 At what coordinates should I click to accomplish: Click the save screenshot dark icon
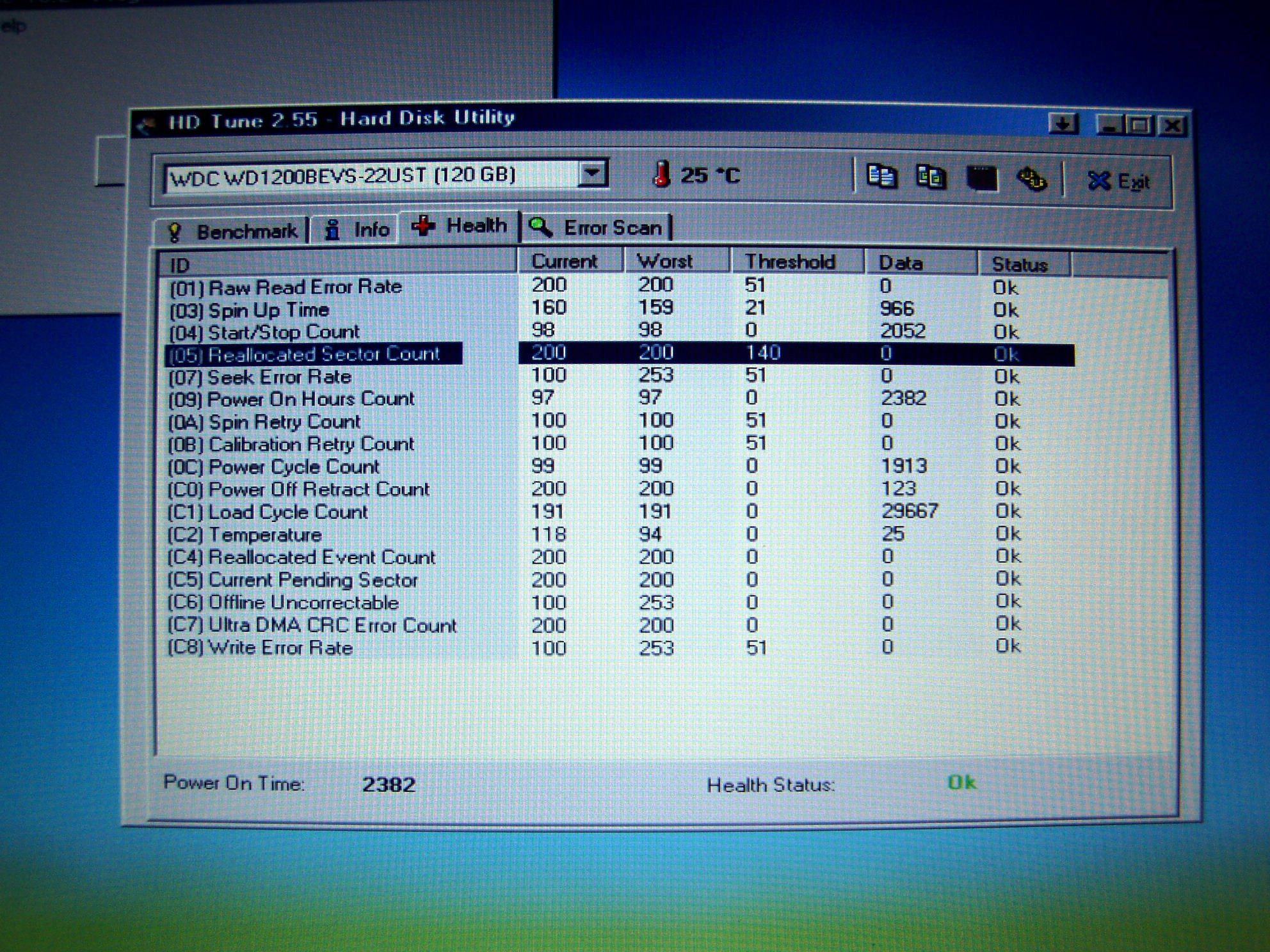point(981,178)
